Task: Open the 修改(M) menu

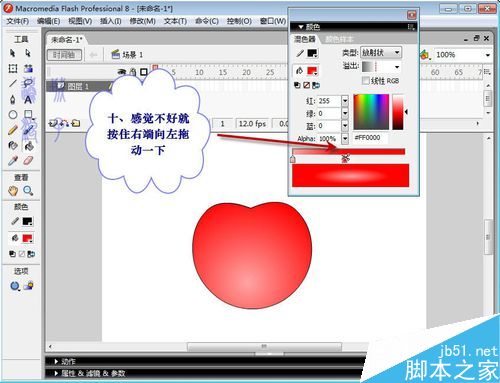Action: click(x=142, y=21)
